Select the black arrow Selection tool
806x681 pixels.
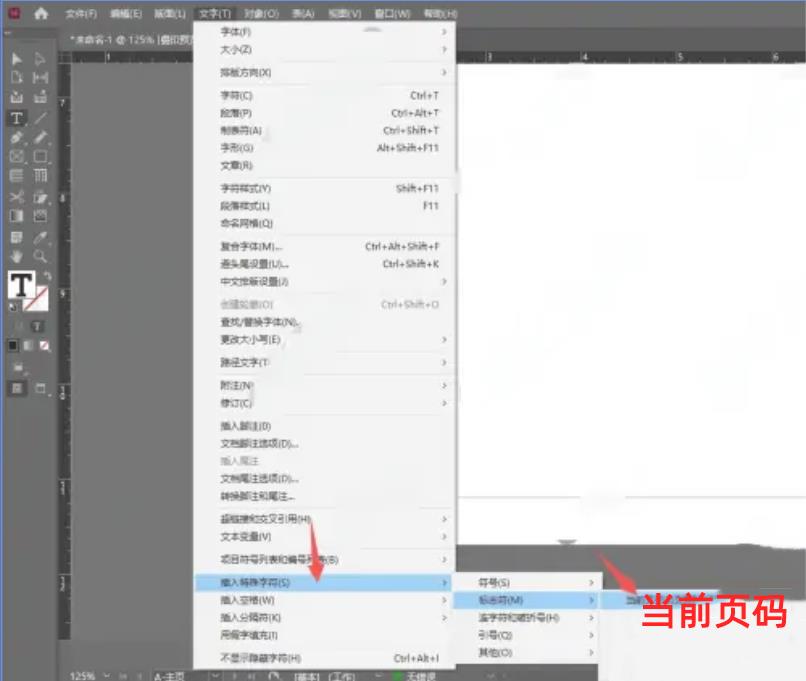[x=17, y=59]
